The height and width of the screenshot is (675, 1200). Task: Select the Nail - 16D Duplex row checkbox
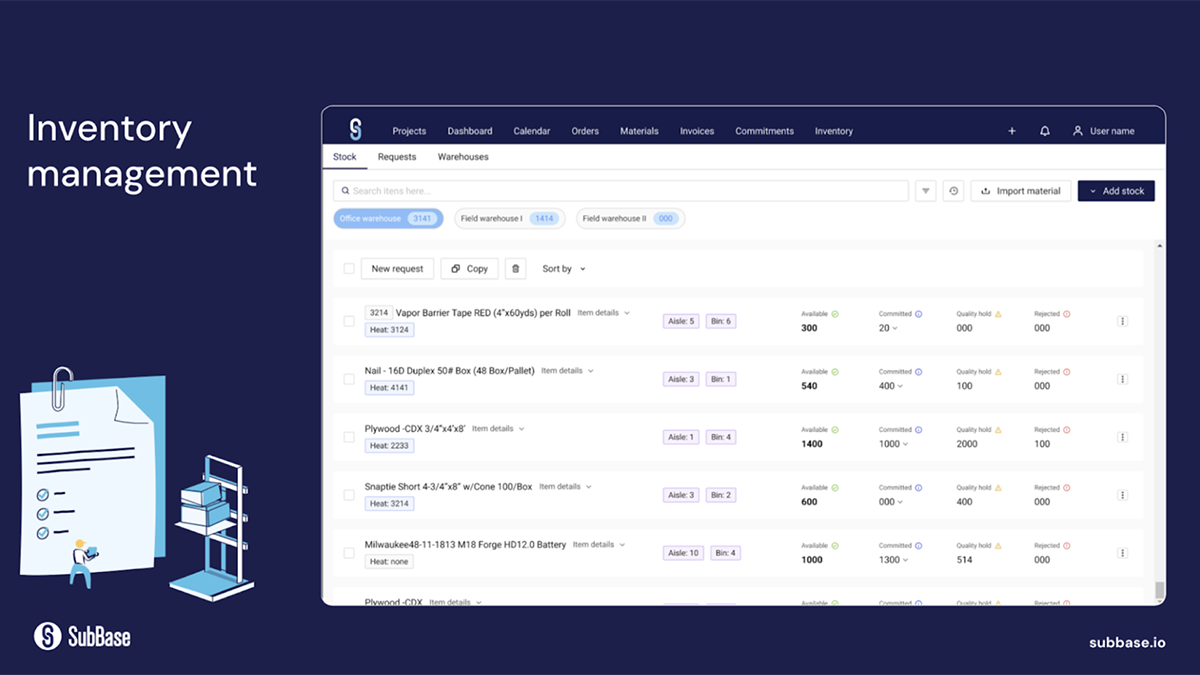pyautogui.click(x=349, y=379)
